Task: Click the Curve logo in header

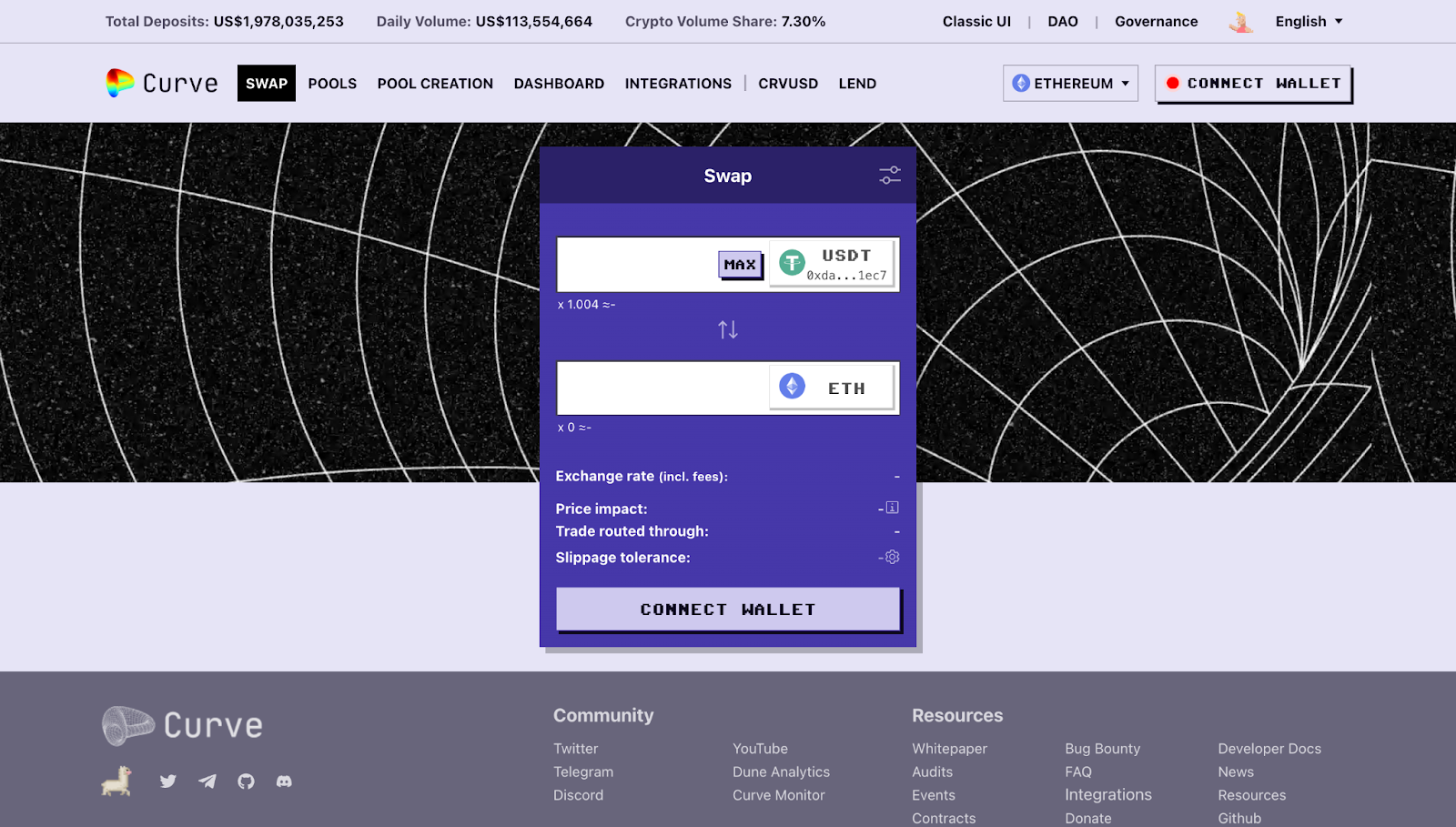Action: 162,84
